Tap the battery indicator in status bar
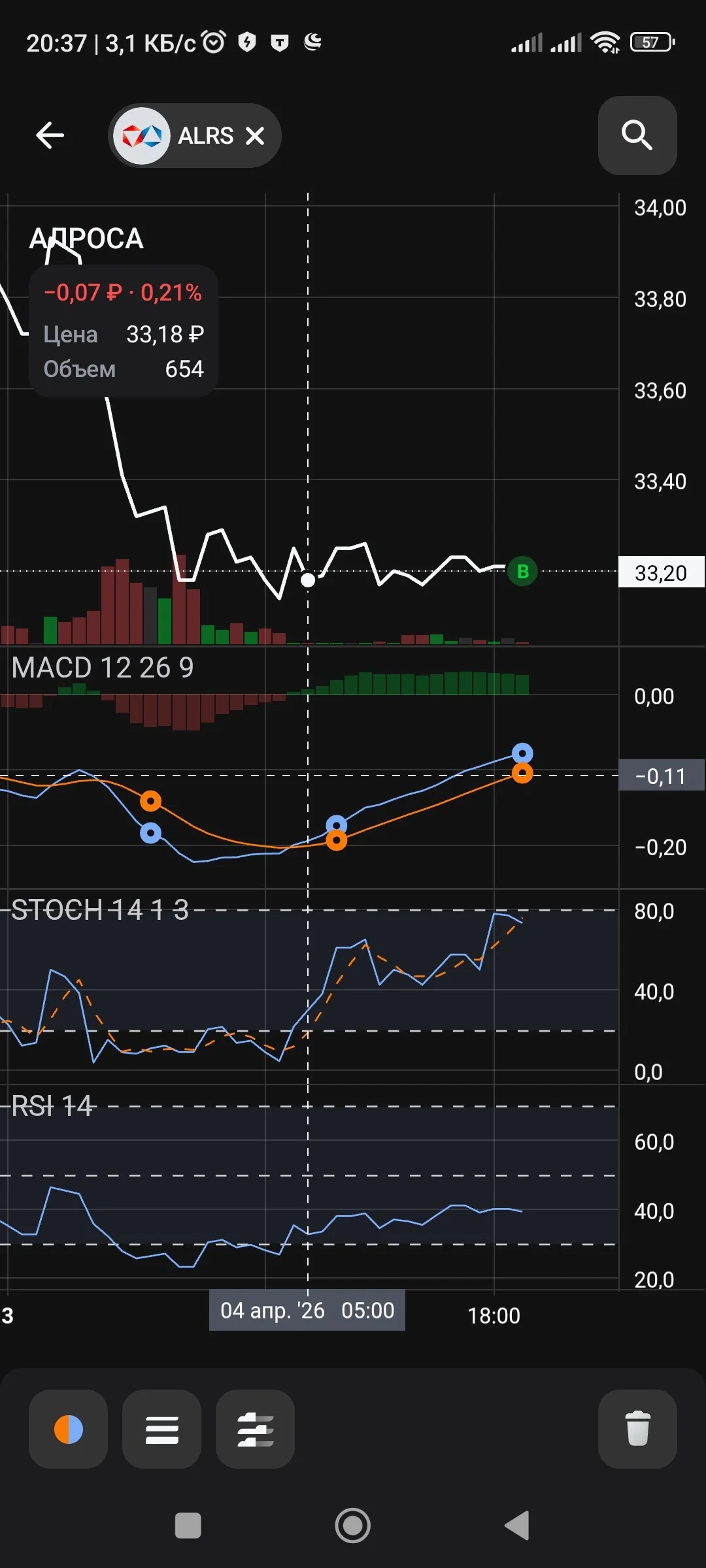706x1568 pixels. pyautogui.click(x=652, y=42)
